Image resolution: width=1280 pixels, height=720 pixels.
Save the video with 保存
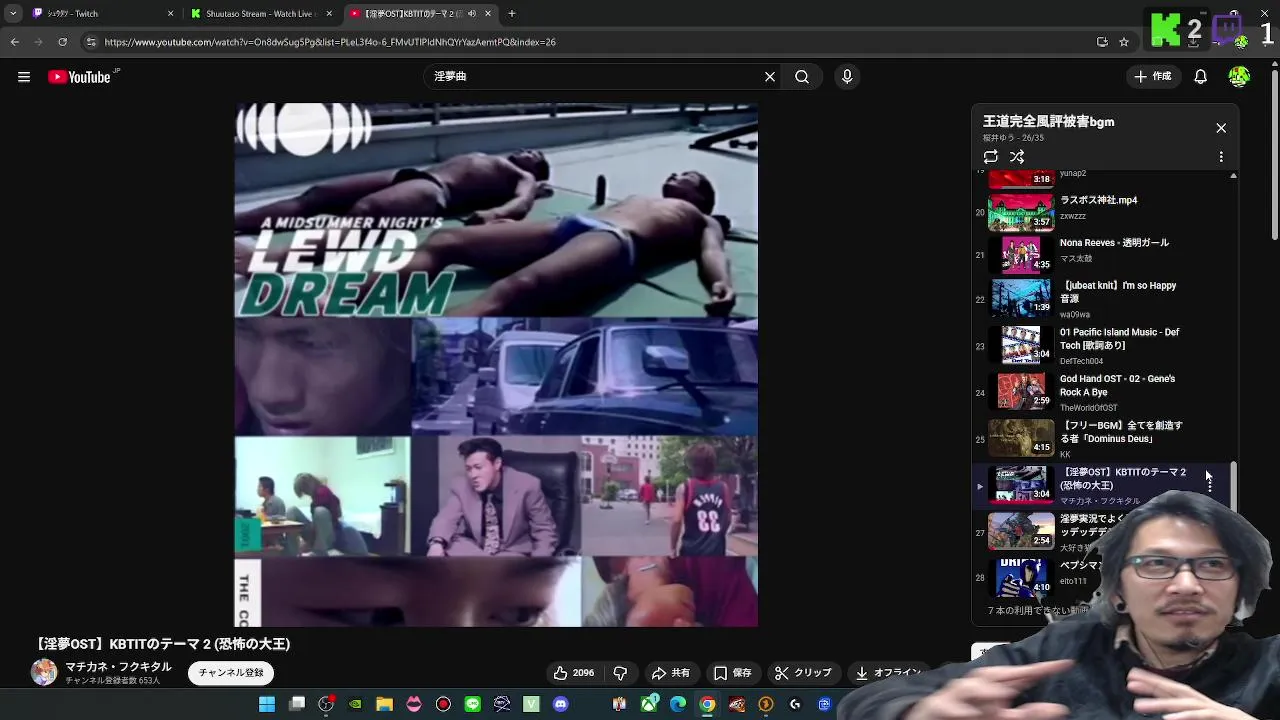click(732, 673)
